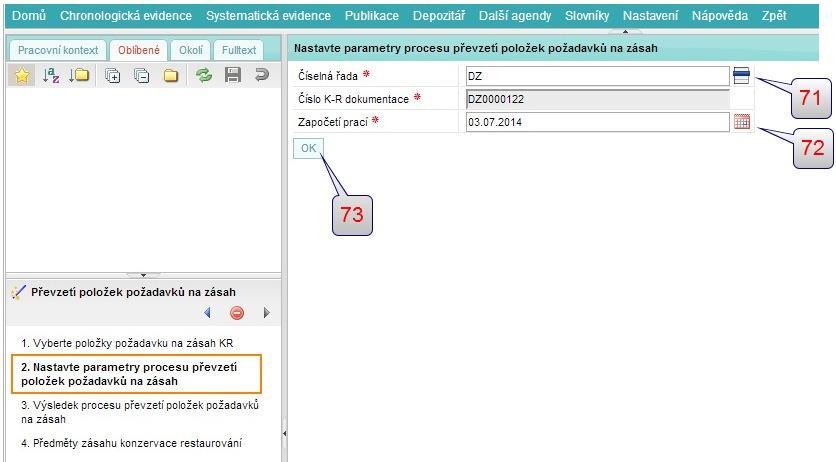
Task: Open the Nastavení menu
Action: [x=650, y=15]
